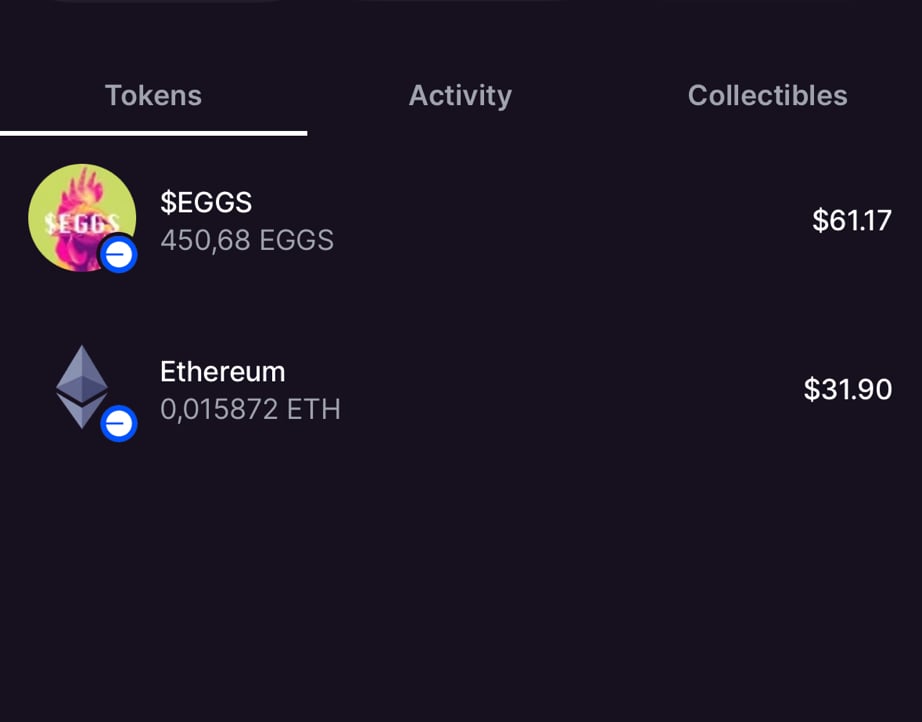Show the Collectibles tab
Viewport: 922px width, 722px height.
click(767, 96)
